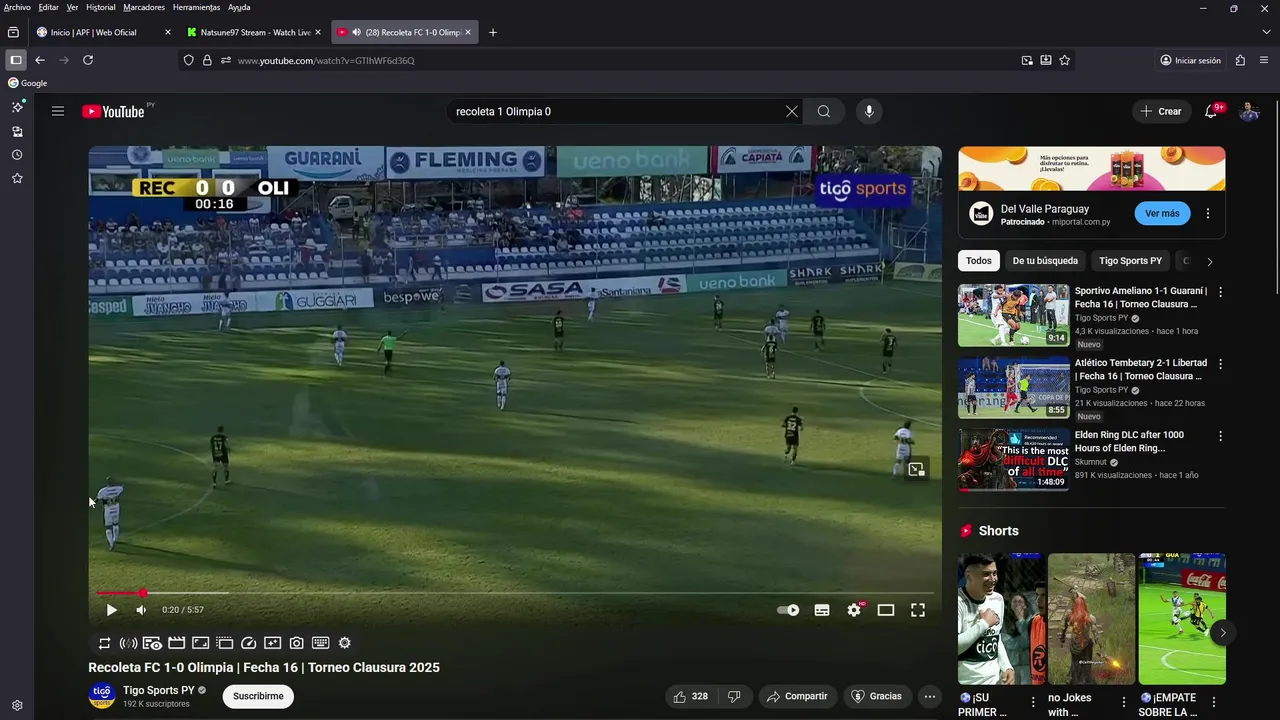1280x720 pixels.
Task: Toggle the autoplay switch
Action: 788,610
